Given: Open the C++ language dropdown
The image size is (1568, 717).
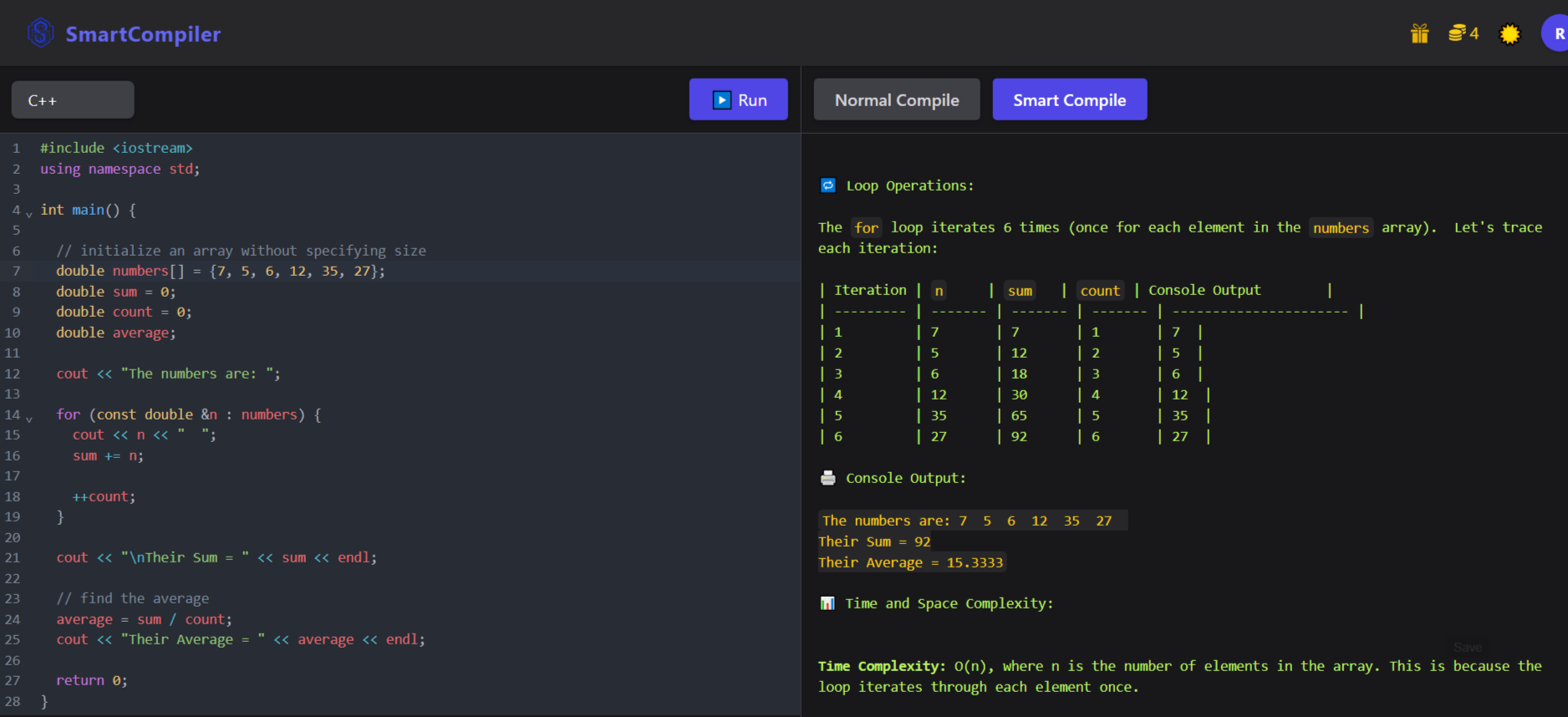Looking at the screenshot, I should point(73,100).
